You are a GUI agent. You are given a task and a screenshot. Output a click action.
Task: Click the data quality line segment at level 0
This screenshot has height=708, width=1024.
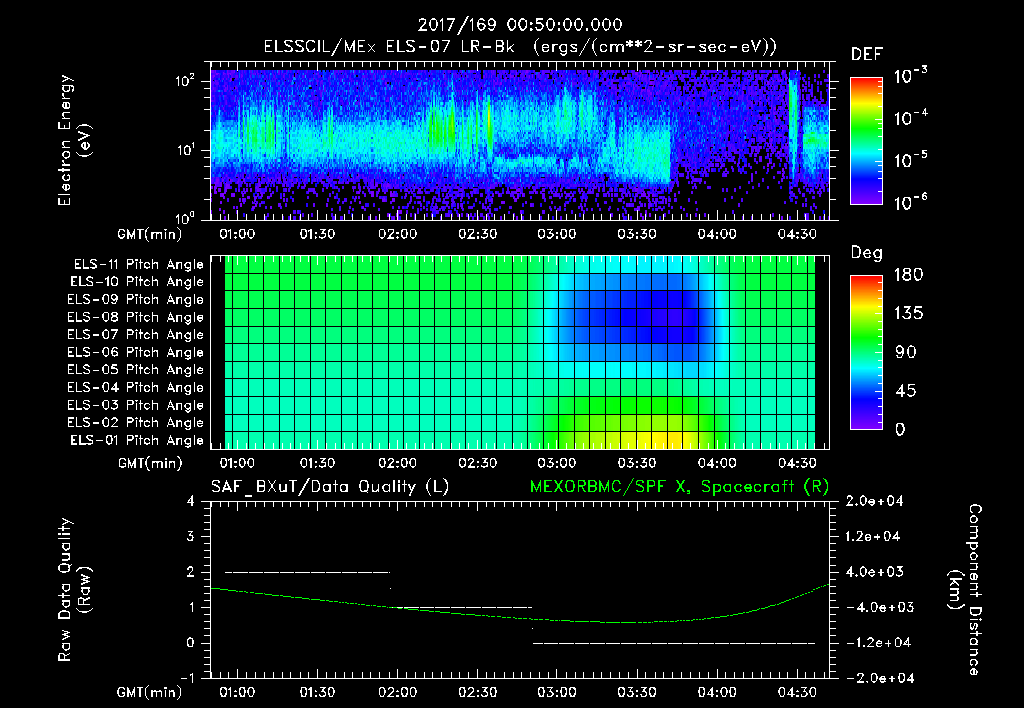[x=674, y=643]
